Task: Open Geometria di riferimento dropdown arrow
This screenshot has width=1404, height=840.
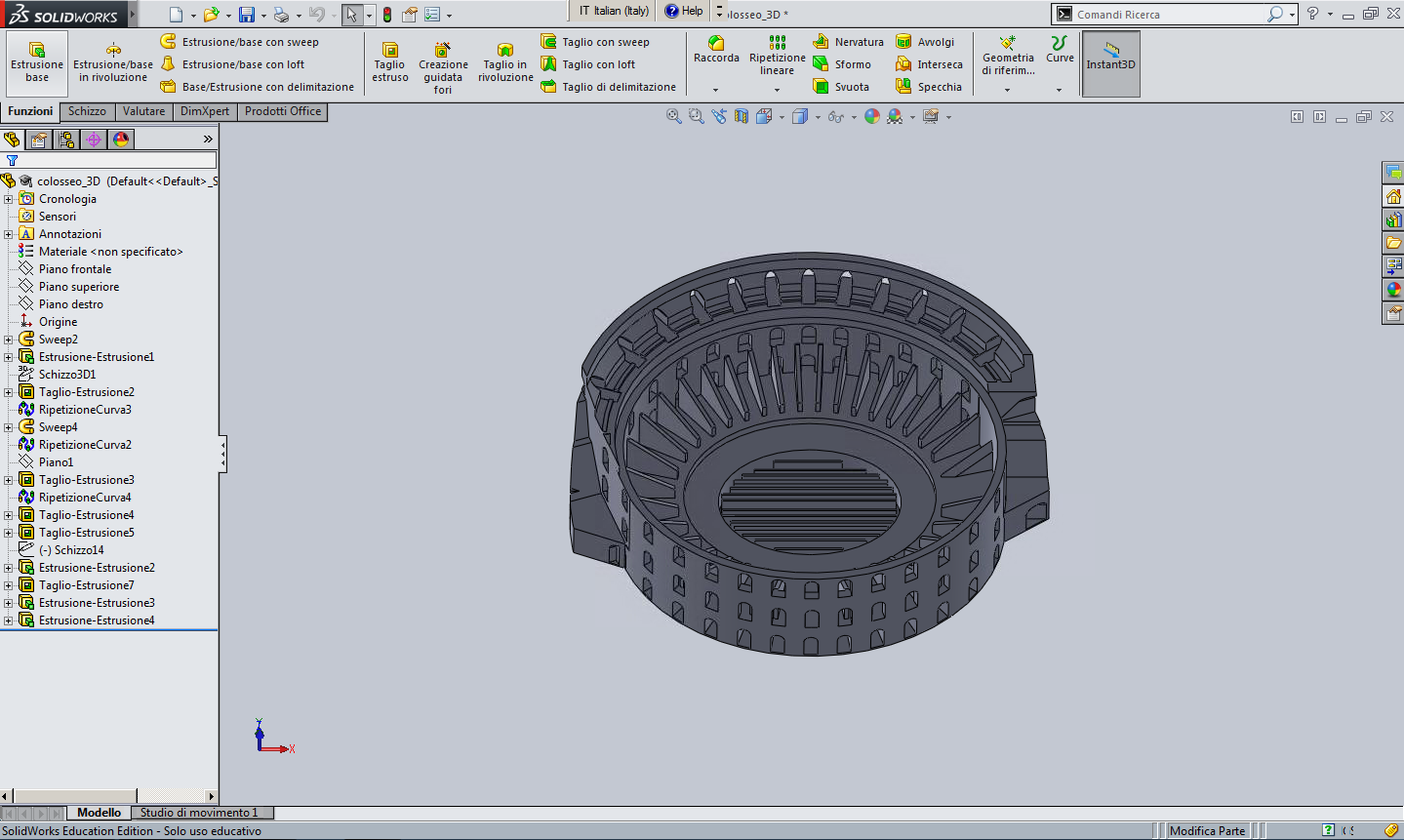Action: 1008,90
